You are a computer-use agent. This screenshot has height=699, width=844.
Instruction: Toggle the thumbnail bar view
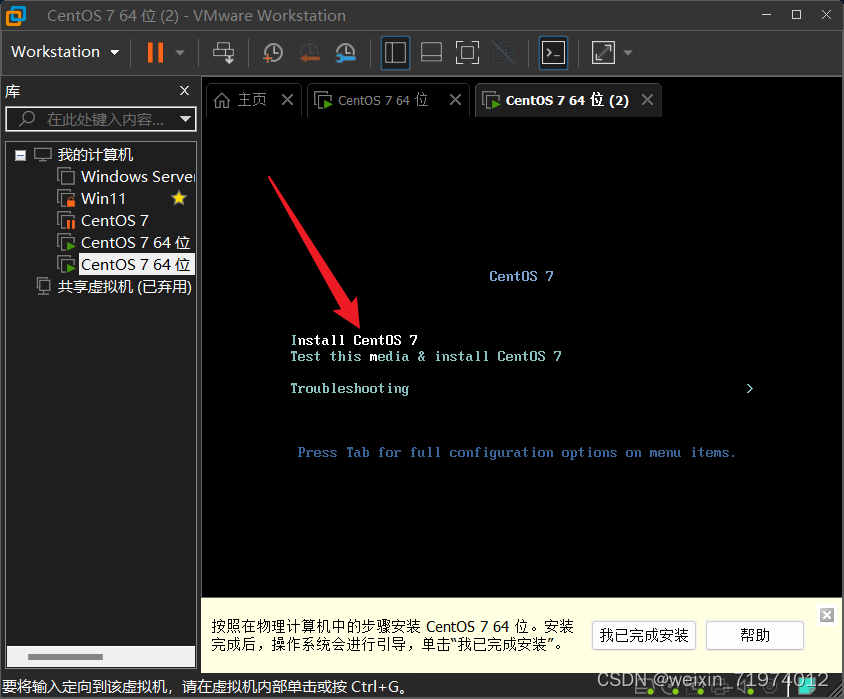(431, 53)
